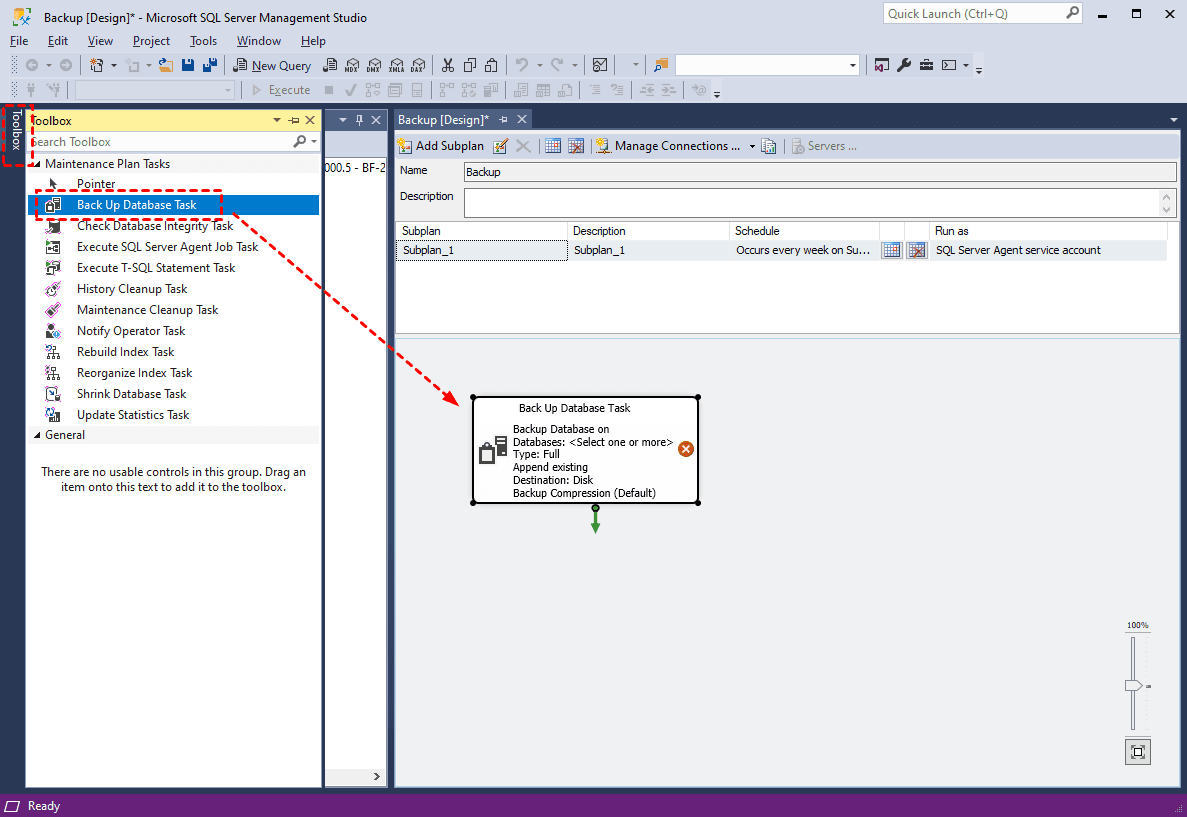Collapse the General toolbox group
1187x817 pixels.
pos(38,435)
